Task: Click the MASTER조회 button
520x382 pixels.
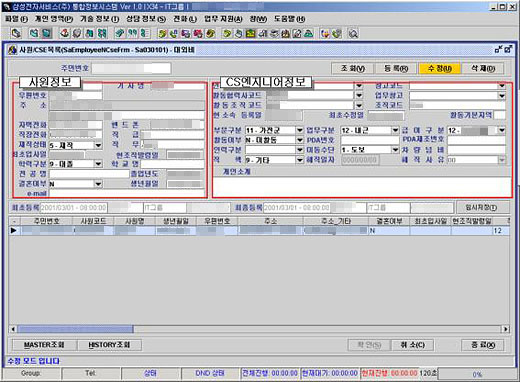Action: 44,345
